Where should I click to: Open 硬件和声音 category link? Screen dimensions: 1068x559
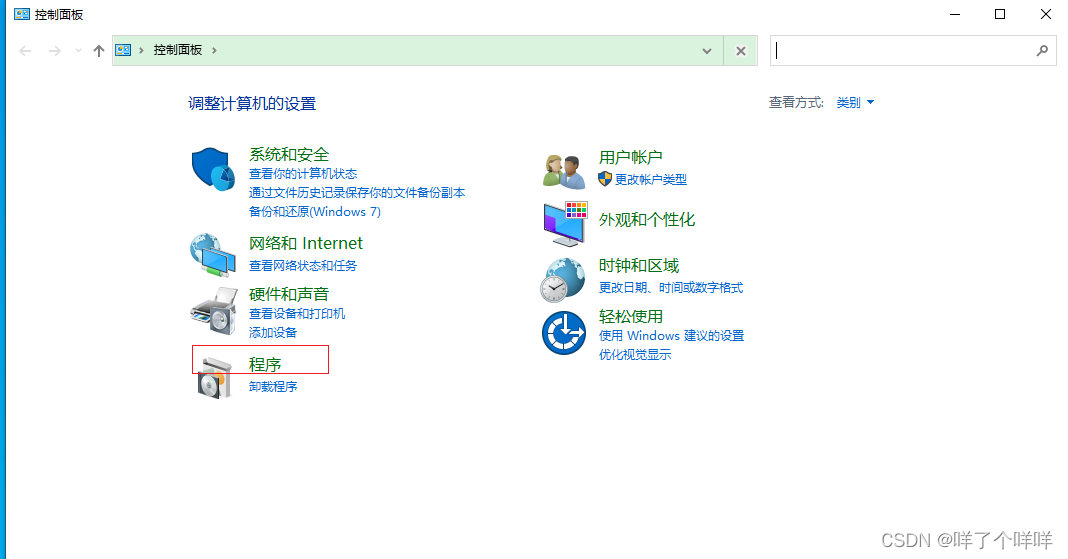pyautogui.click(x=289, y=295)
